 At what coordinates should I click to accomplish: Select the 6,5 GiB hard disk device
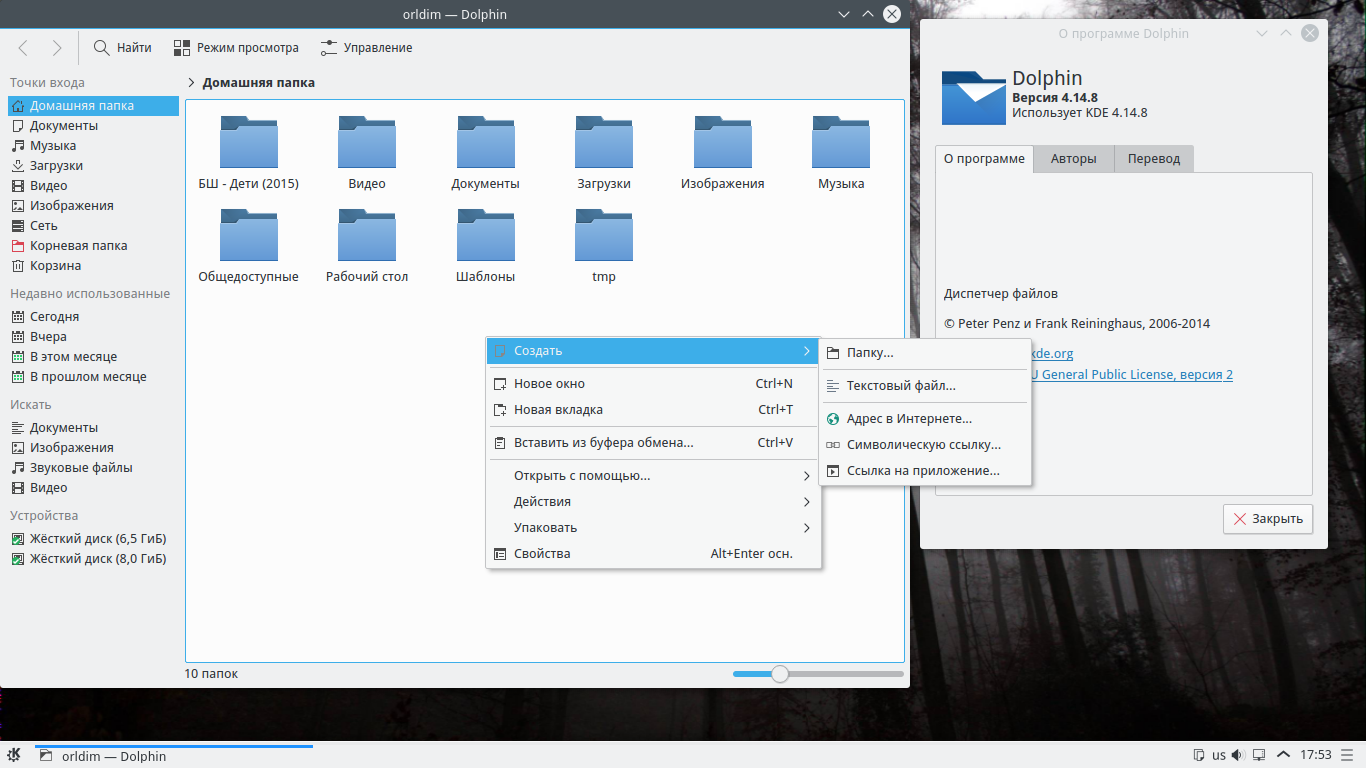tap(97, 539)
